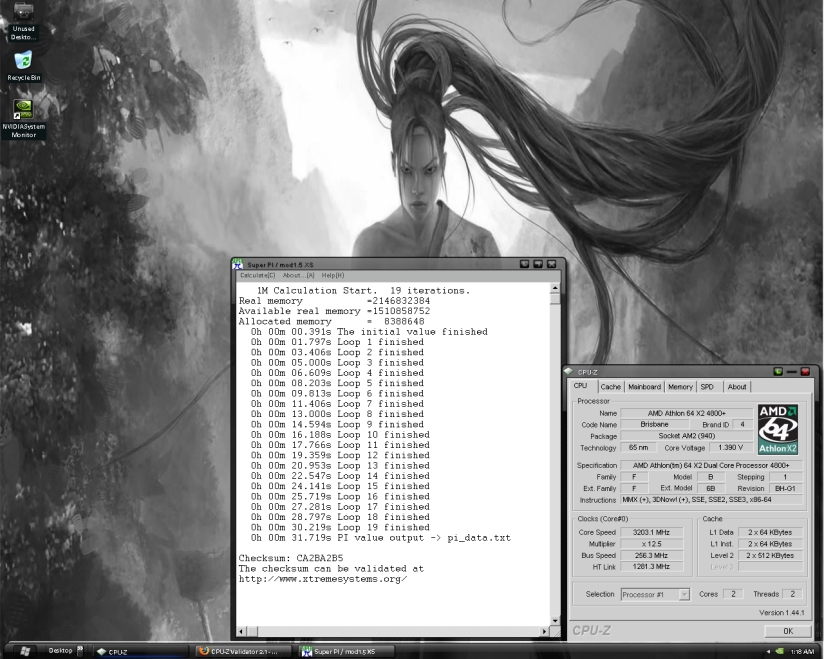
Task: Click Super PI vertical scrollbar down arrow
Action: click(554, 621)
